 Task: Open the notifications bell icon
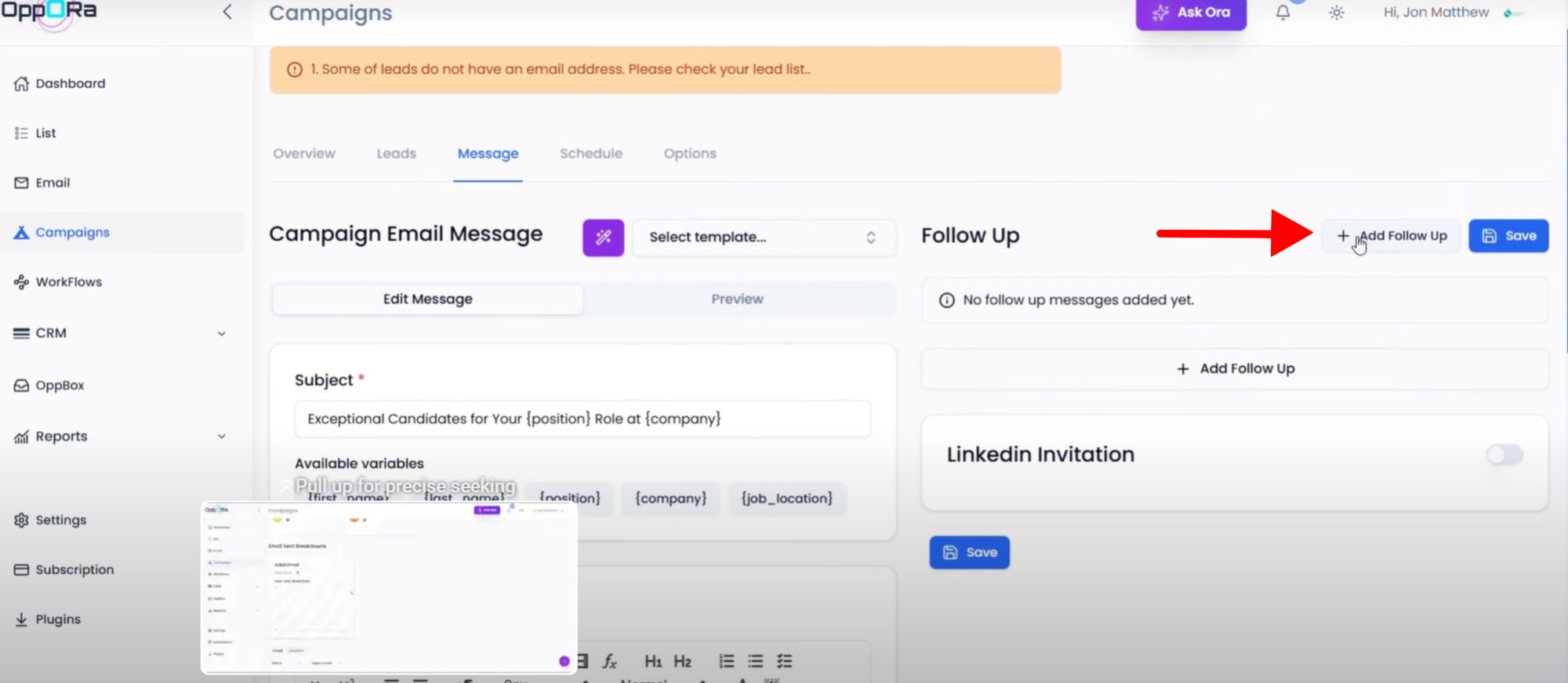pos(1283,13)
